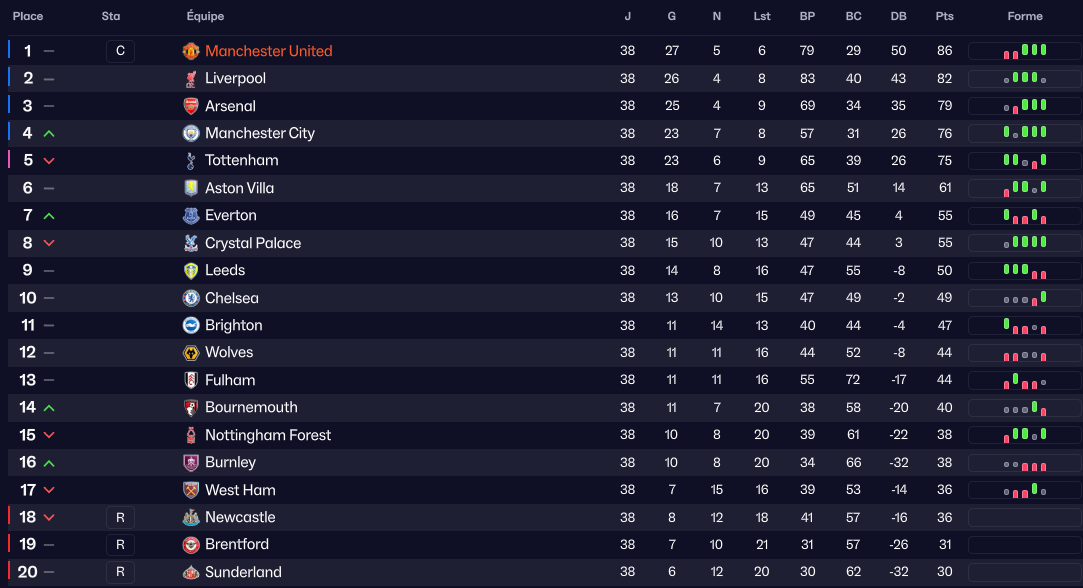Click the C status badge for Manchester United
The height and width of the screenshot is (588, 1083).
pyautogui.click(x=119, y=51)
